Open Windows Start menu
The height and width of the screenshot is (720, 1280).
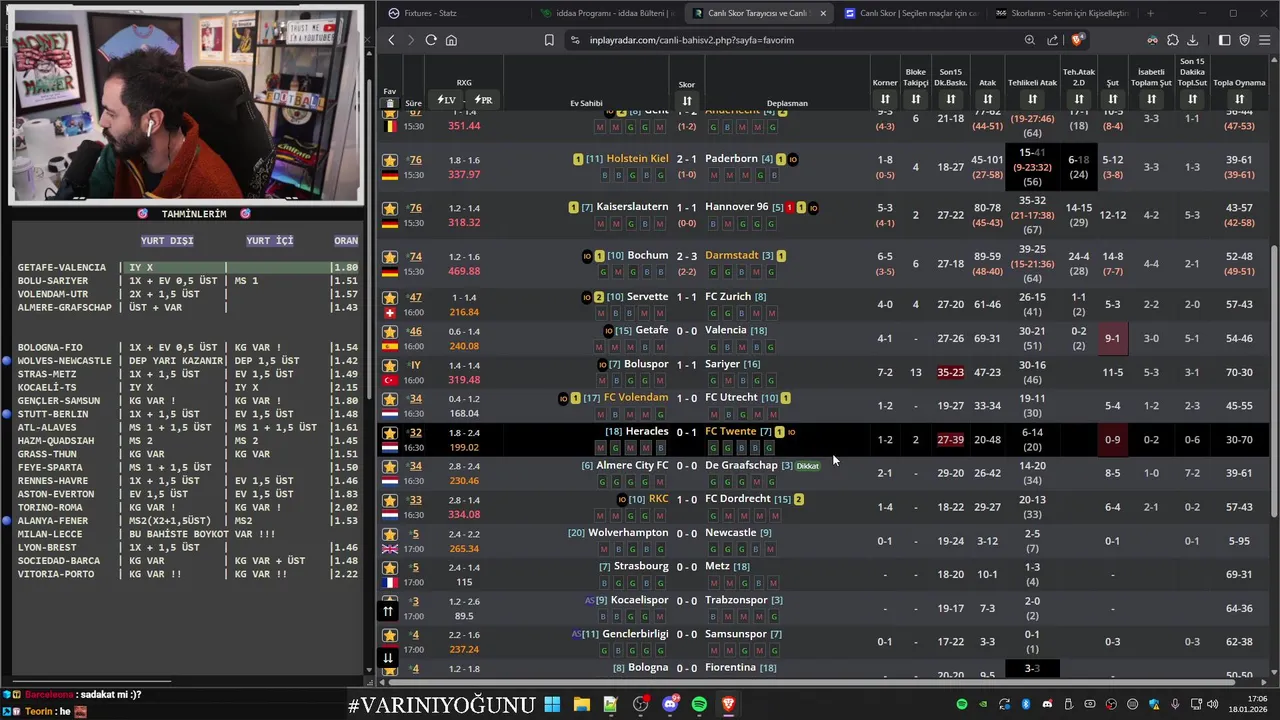(x=552, y=704)
